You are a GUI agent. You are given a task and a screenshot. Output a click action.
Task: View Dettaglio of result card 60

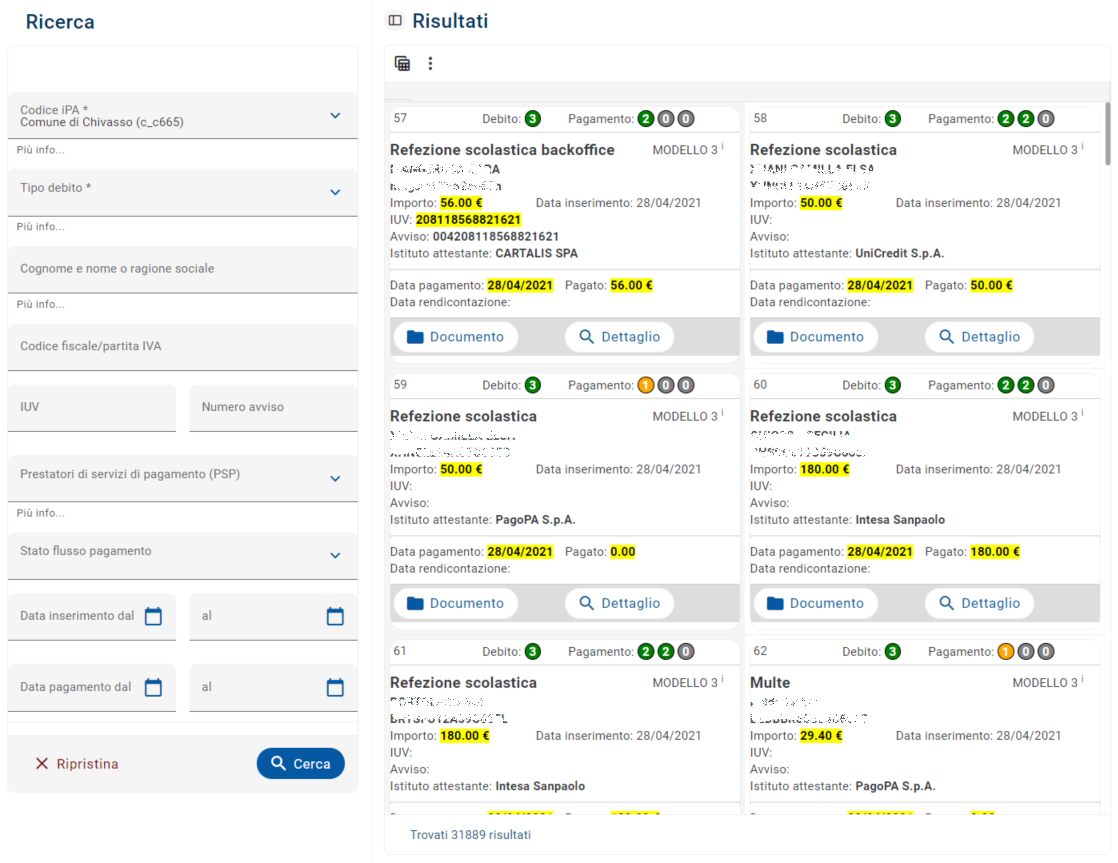click(979, 603)
